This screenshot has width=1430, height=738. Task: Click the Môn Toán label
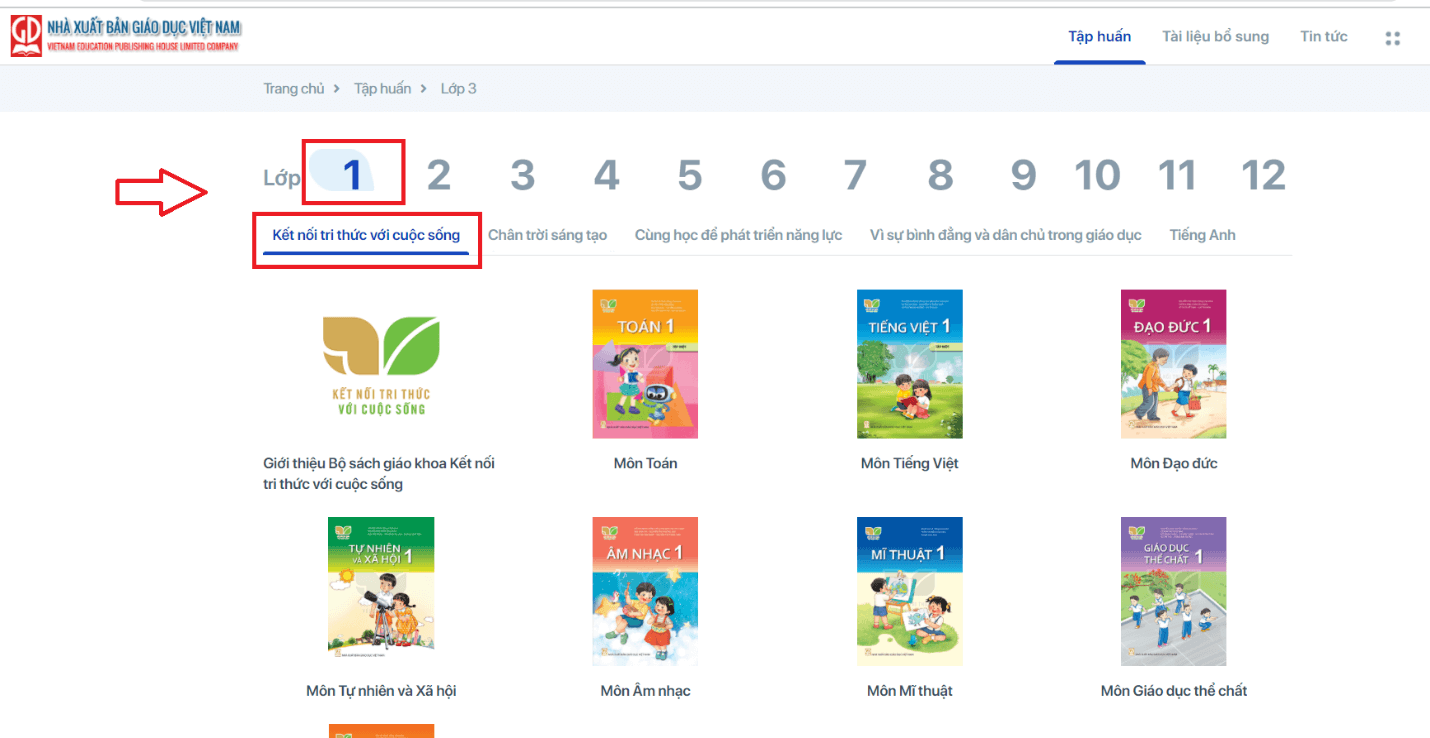[x=645, y=464]
